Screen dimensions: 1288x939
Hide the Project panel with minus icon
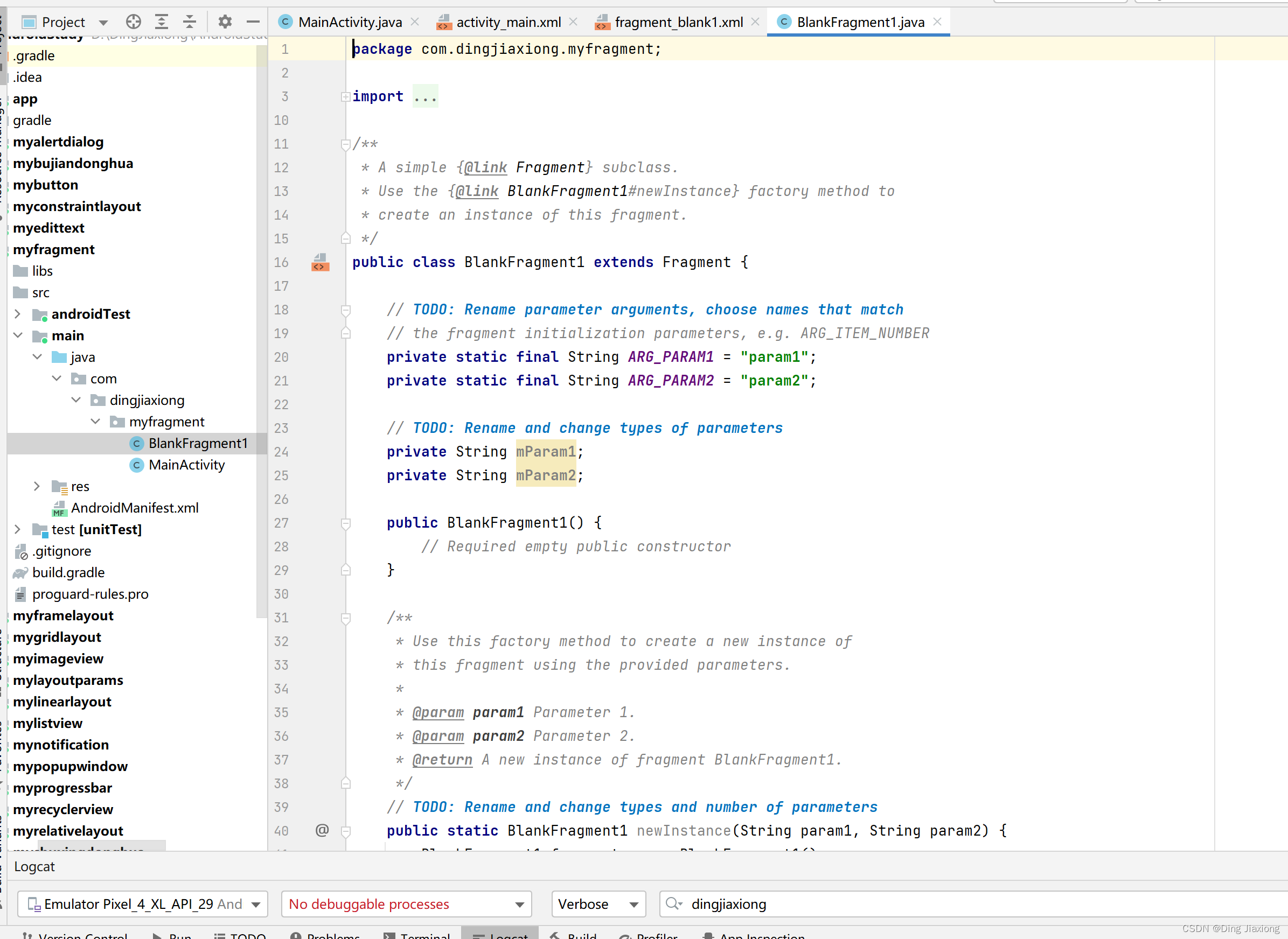pos(253,22)
